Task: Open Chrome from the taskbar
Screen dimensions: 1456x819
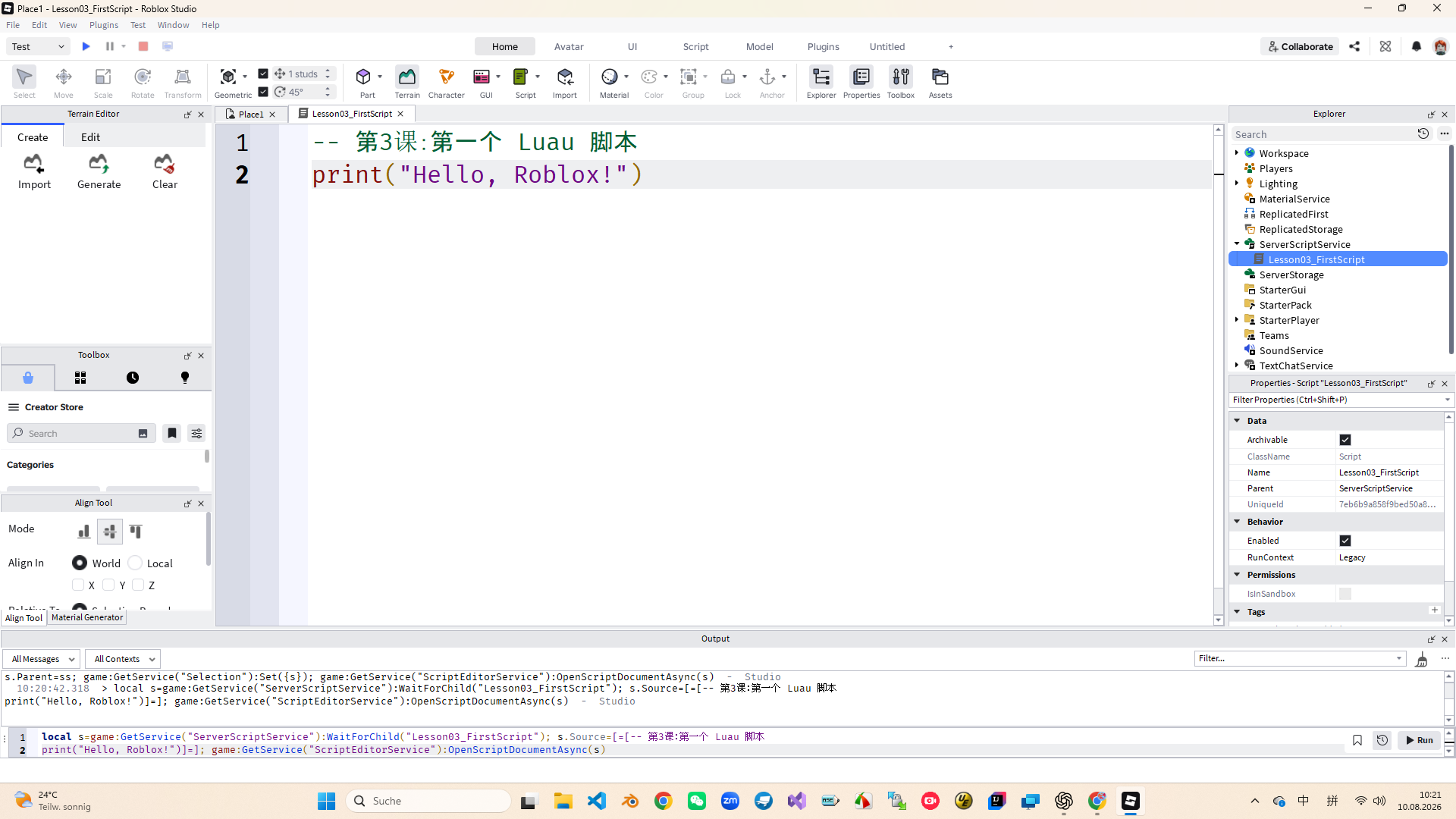Action: [x=664, y=801]
